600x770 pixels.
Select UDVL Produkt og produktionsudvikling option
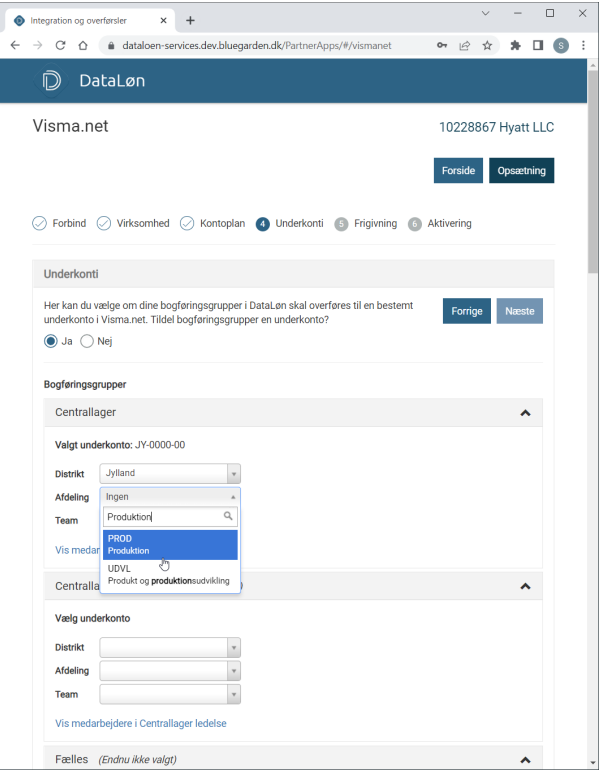click(170, 575)
